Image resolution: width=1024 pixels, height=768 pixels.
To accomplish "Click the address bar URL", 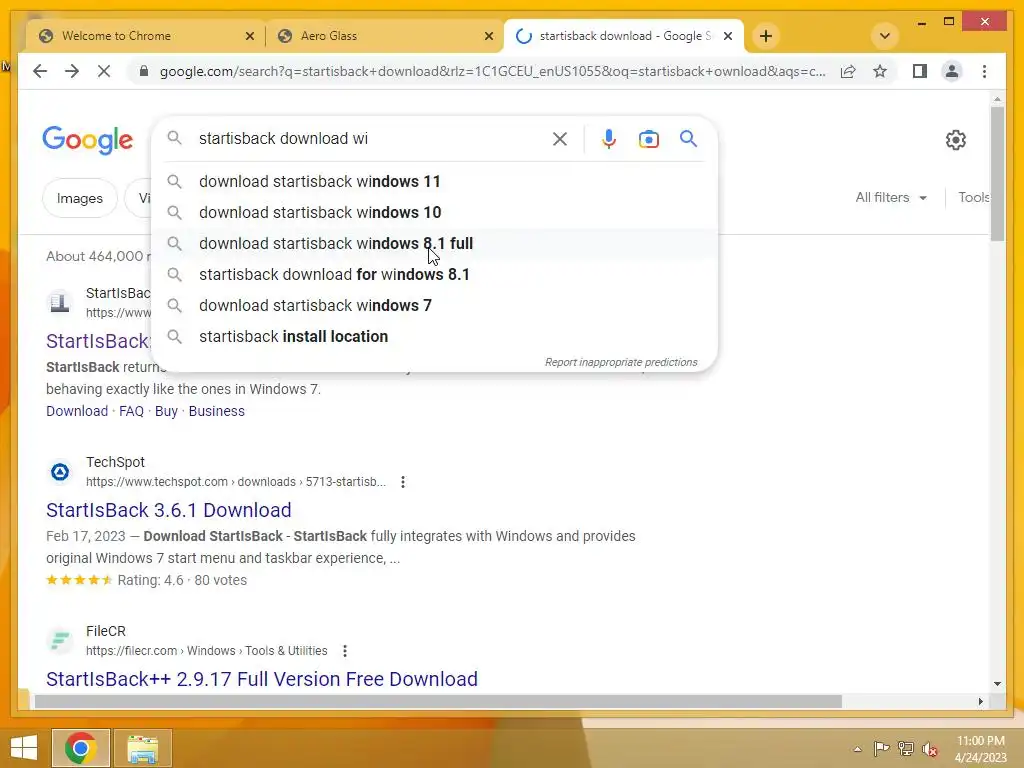I will (492, 71).
